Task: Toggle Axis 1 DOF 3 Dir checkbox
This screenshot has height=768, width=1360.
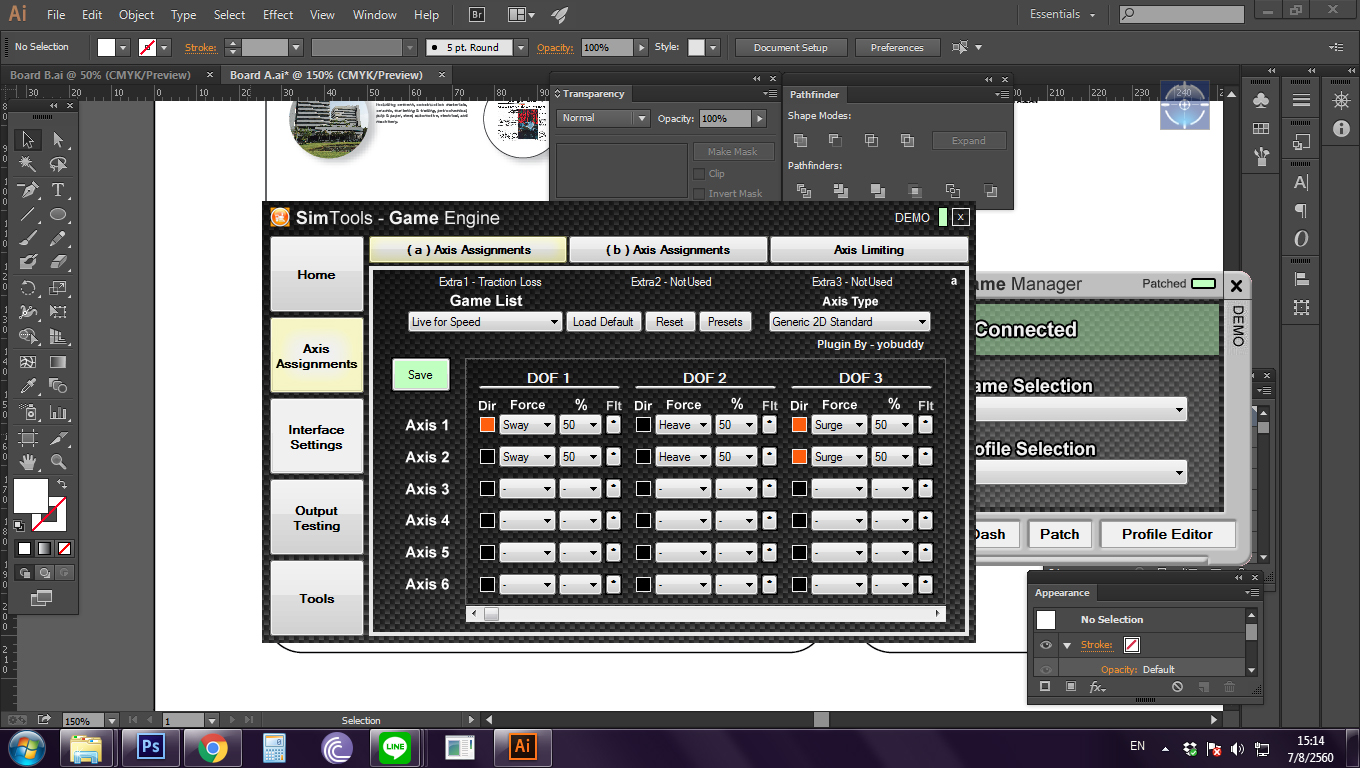Action: tap(799, 425)
